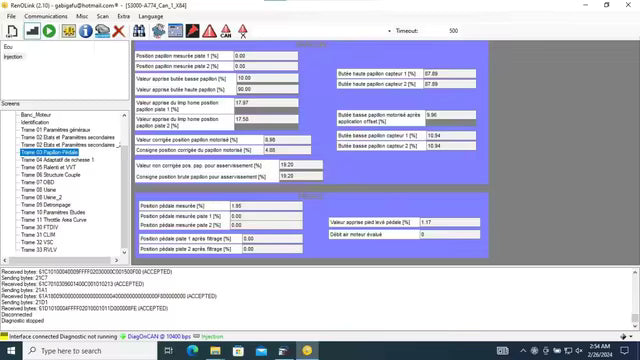Select Trame 01 Paramètres généraux
The image size is (640, 360).
56,130
